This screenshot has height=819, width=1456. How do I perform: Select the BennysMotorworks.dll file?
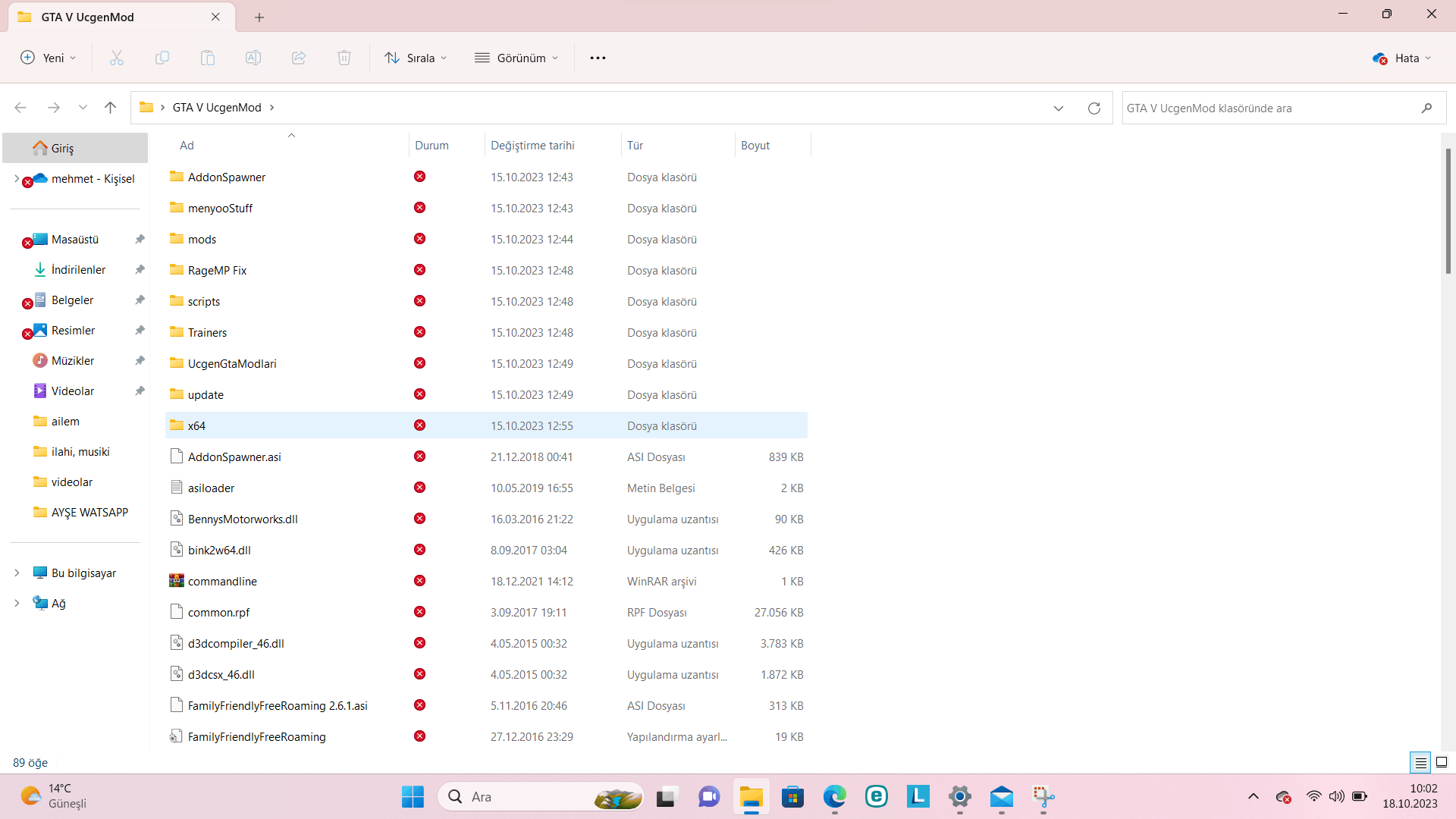486,519
